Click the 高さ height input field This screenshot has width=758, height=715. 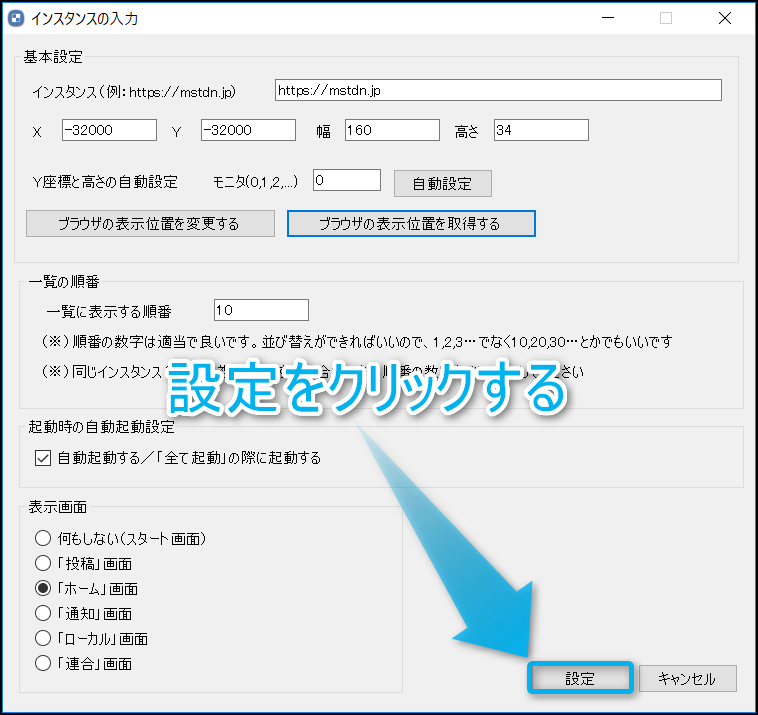coord(540,130)
